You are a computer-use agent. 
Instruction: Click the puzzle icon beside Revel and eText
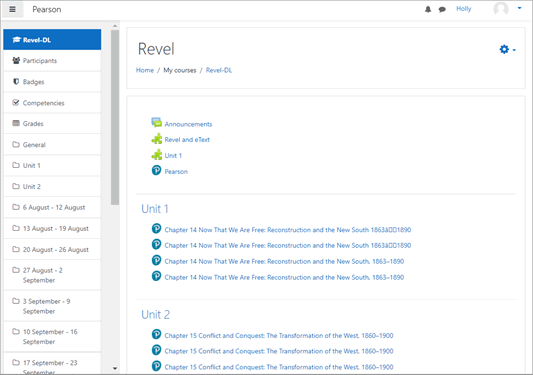[x=156, y=139]
